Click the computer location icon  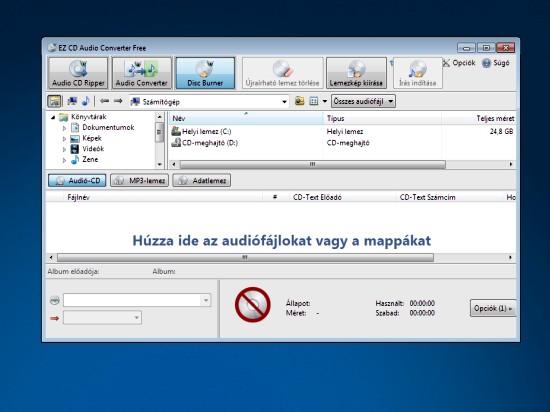coord(72,101)
